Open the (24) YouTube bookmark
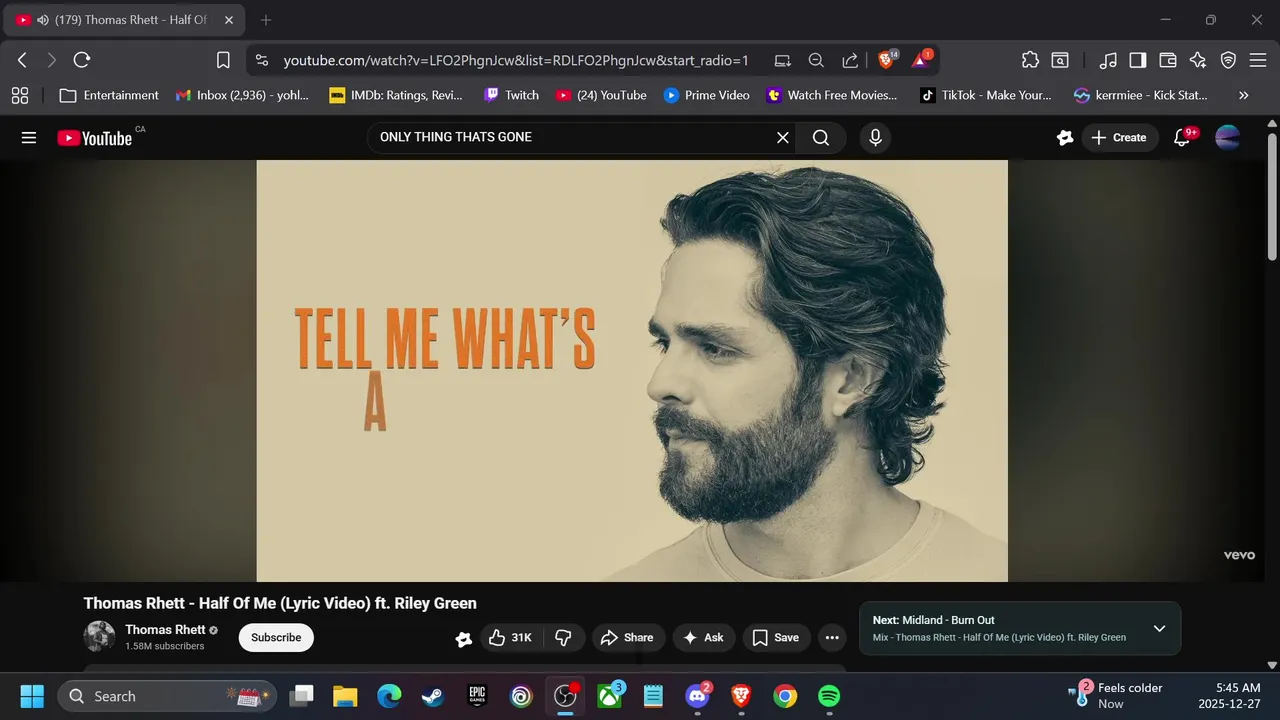This screenshot has height=720, width=1280. click(x=601, y=95)
